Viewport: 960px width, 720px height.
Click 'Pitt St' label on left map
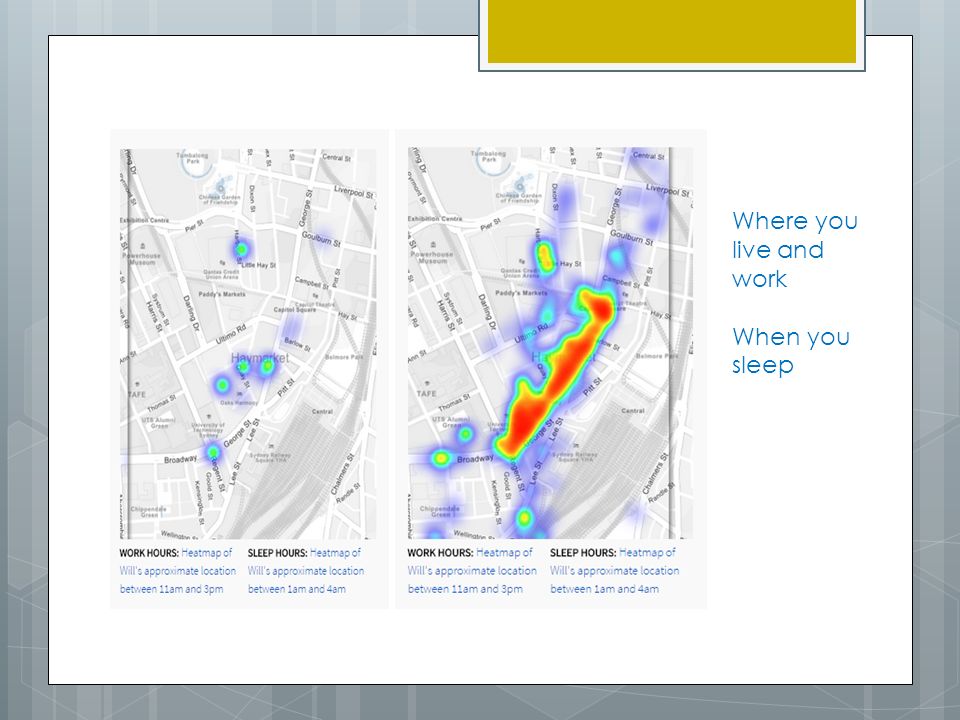pyautogui.click(x=286, y=388)
